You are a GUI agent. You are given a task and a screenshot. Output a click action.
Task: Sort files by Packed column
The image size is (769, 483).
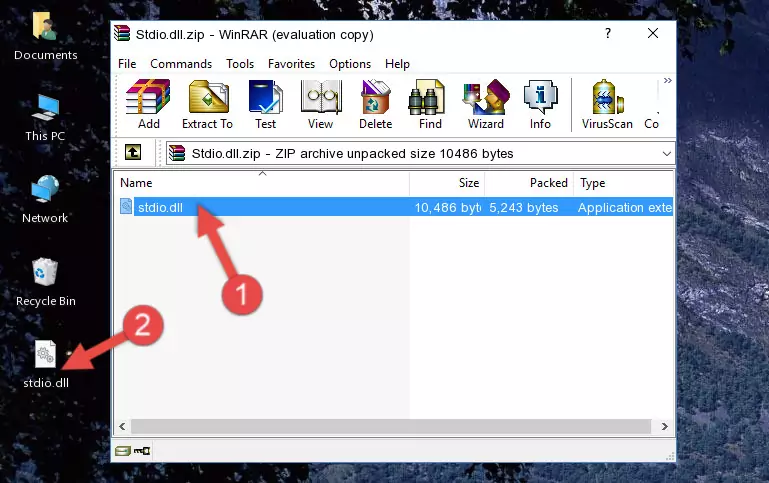click(529, 183)
